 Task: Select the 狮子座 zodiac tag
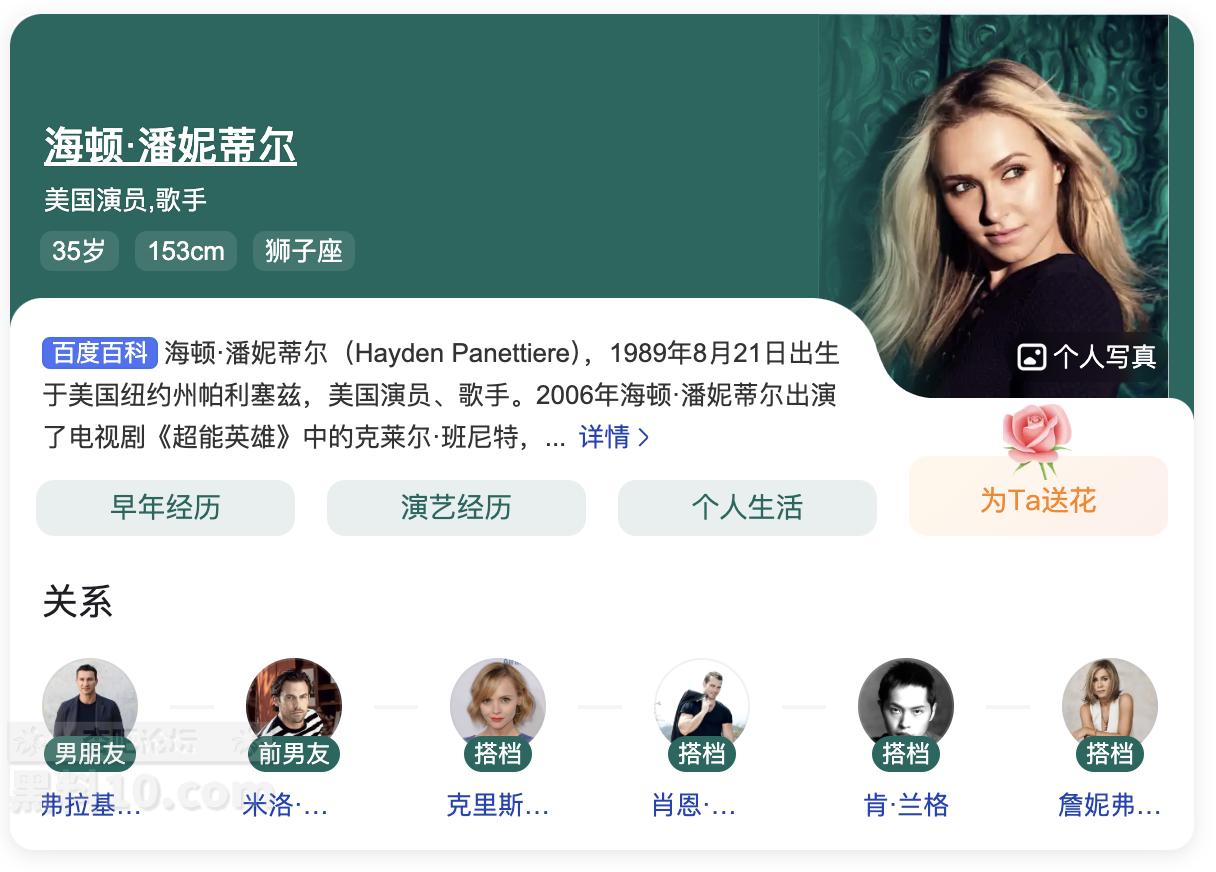tap(304, 251)
